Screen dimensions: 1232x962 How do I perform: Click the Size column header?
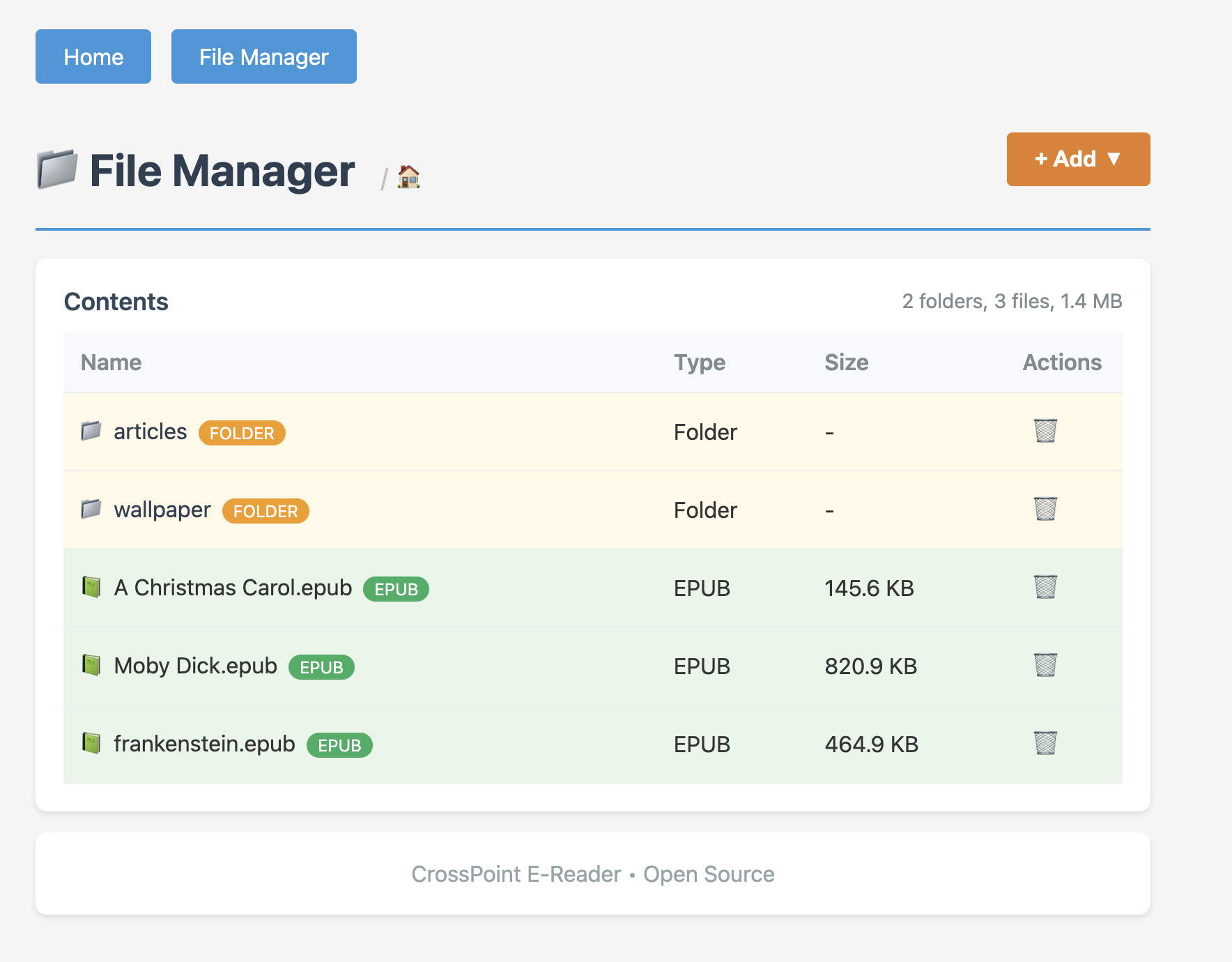point(846,362)
